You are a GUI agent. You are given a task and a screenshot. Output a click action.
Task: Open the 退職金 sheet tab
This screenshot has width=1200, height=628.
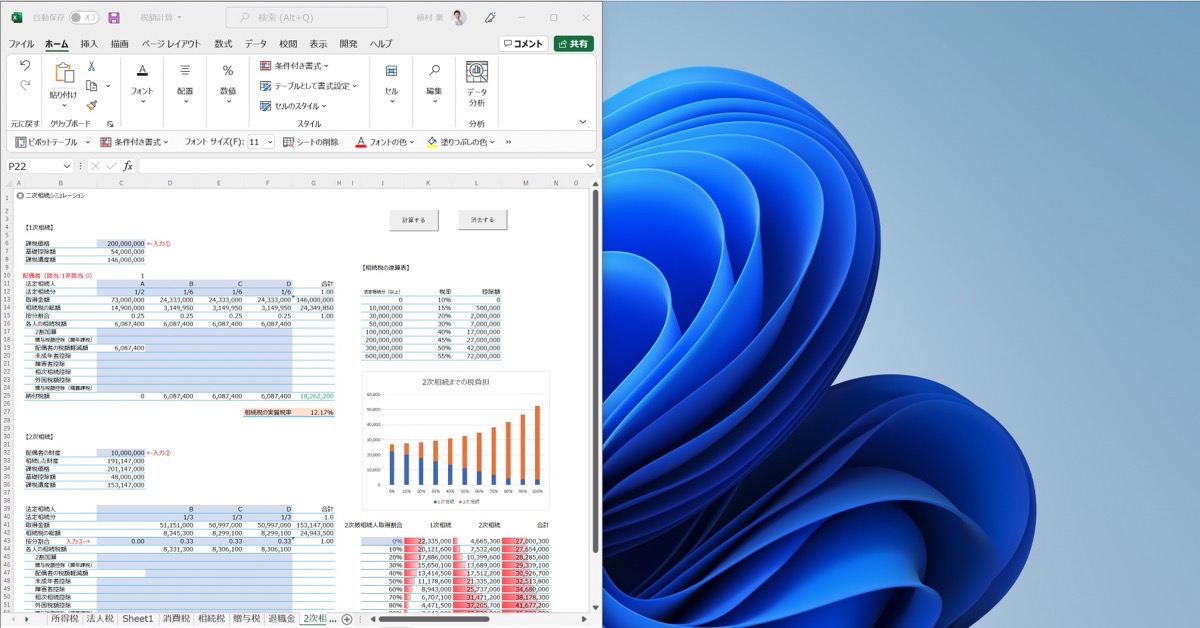pyautogui.click(x=281, y=620)
